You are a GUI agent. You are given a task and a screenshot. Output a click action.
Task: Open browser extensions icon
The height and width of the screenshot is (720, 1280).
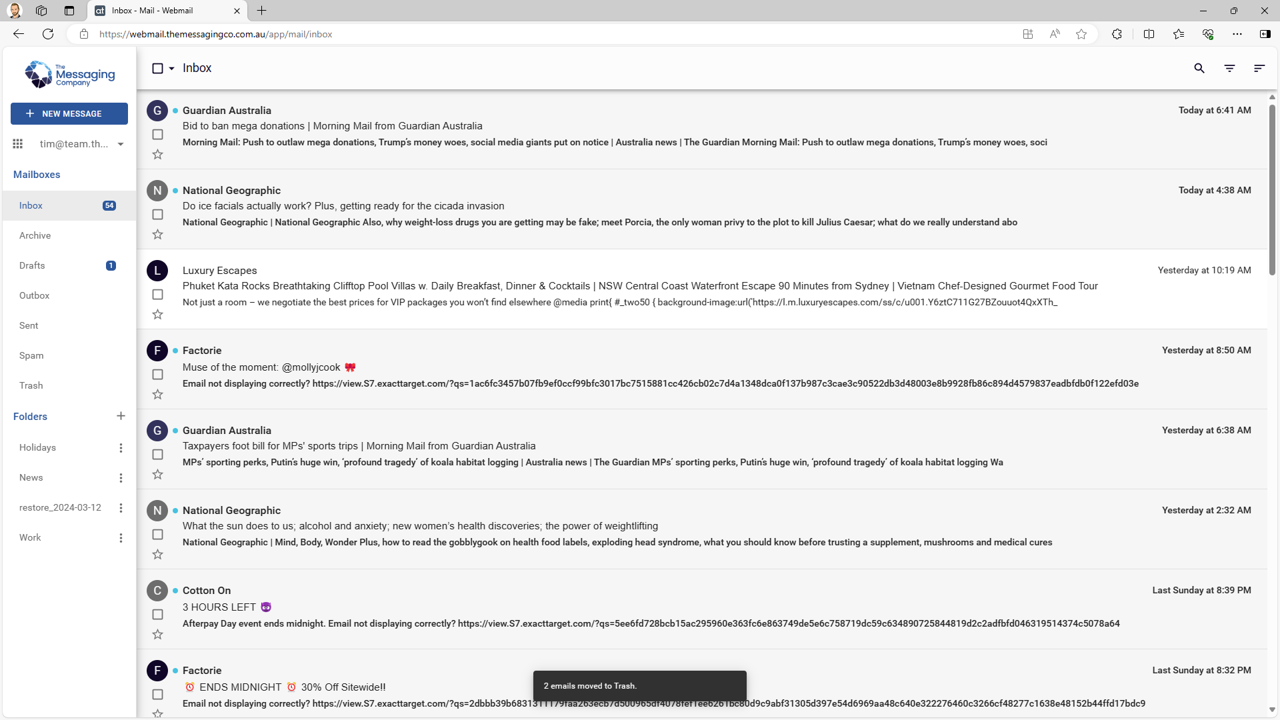coord(1117,34)
